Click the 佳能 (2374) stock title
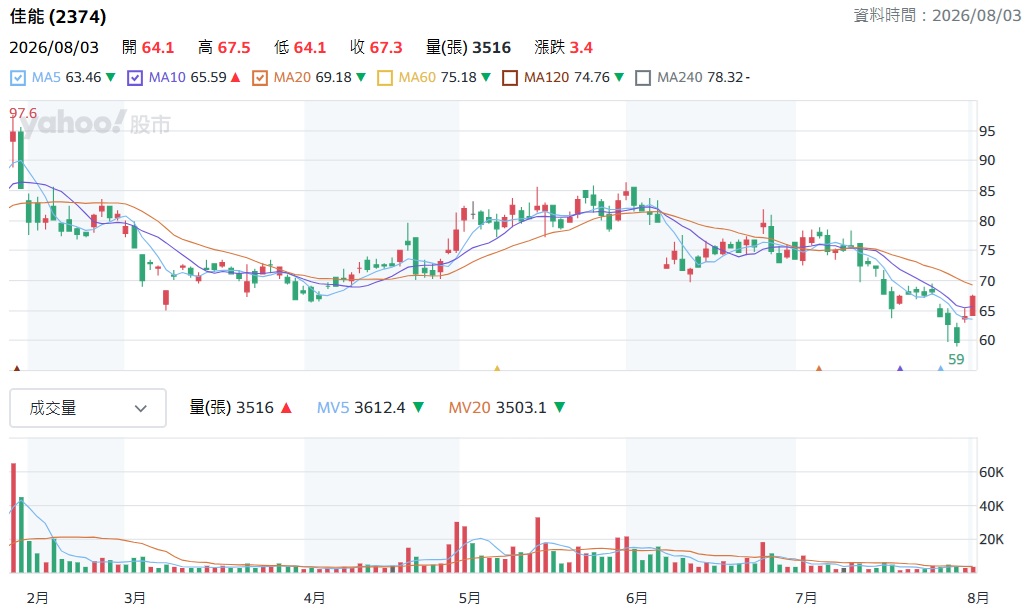Screen dimensions: 1027x611 (x=58, y=16)
